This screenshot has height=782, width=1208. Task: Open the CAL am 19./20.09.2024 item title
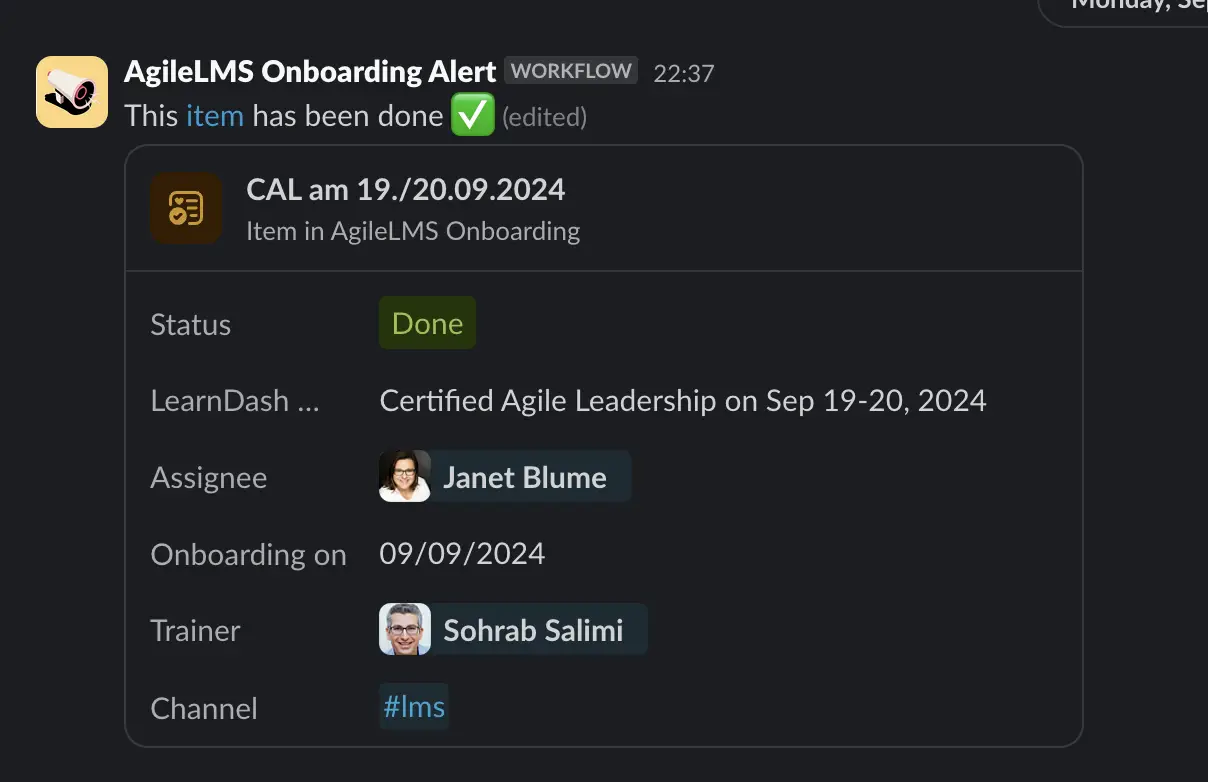point(405,189)
